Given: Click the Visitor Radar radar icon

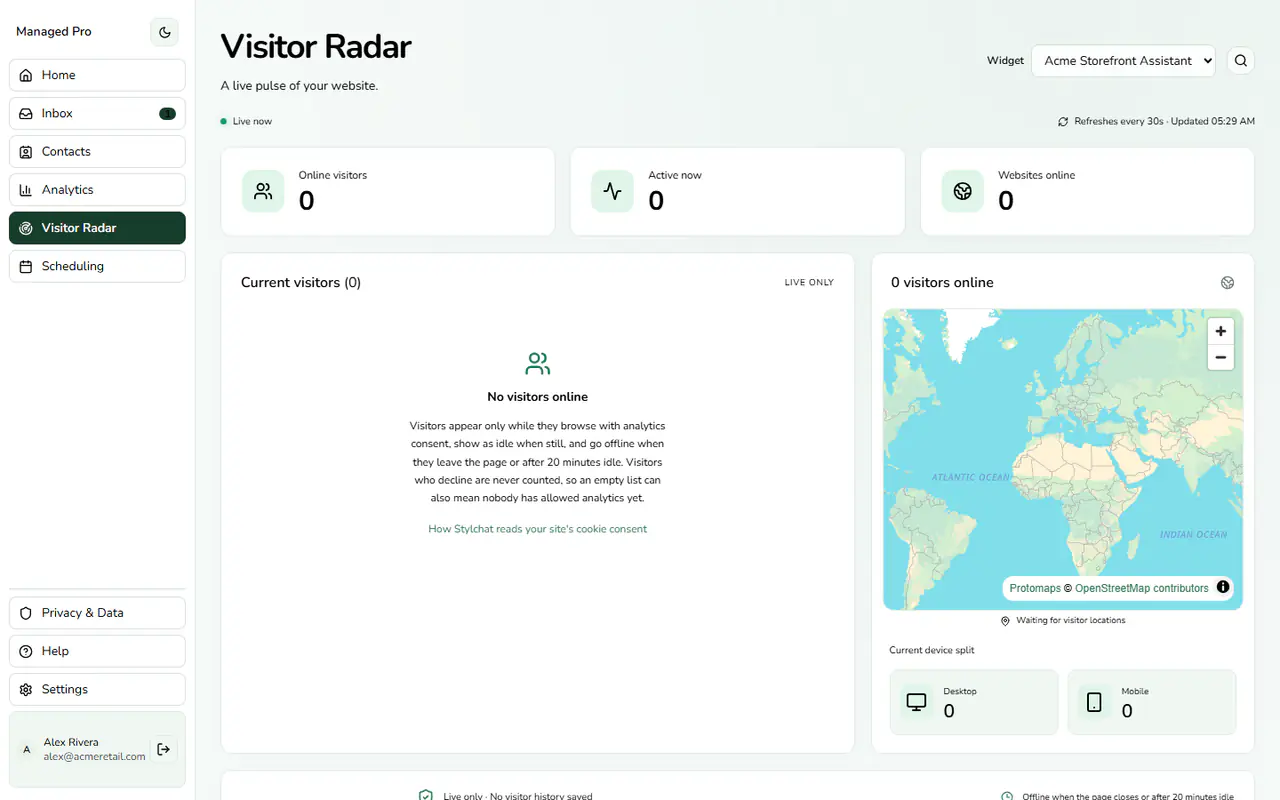Looking at the screenshot, I should point(26,228).
